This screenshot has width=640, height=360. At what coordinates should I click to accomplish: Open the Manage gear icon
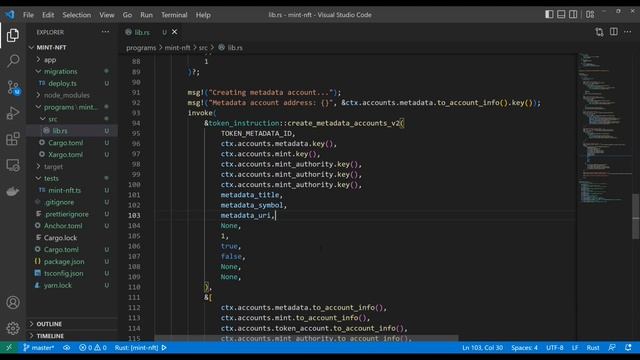pos(13,328)
